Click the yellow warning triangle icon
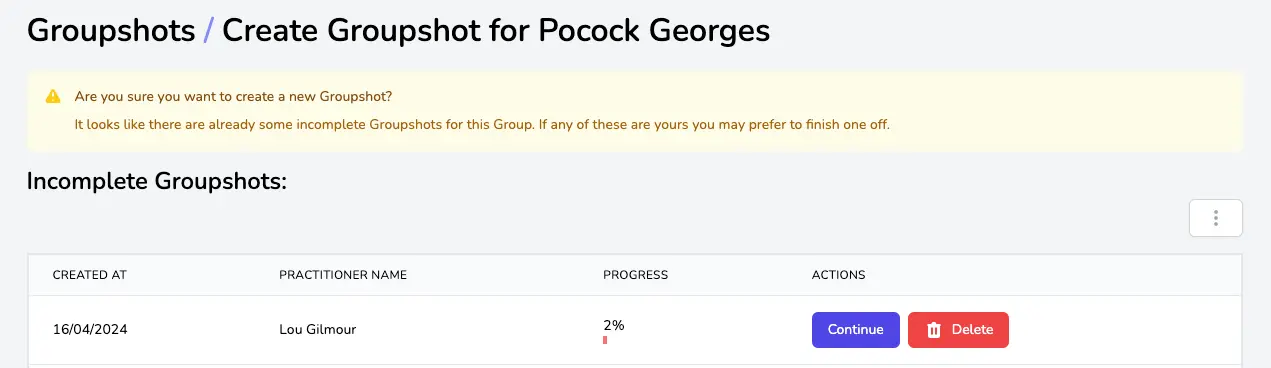 pos(53,97)
